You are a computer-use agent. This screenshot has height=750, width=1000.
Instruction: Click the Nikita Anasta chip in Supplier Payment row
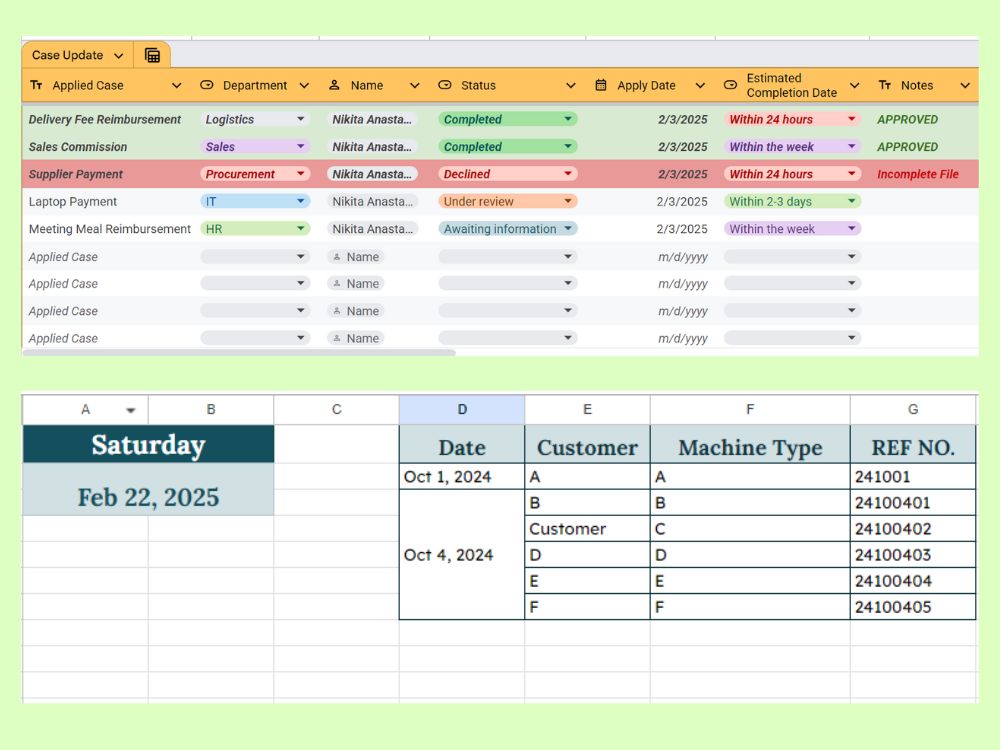372,174
